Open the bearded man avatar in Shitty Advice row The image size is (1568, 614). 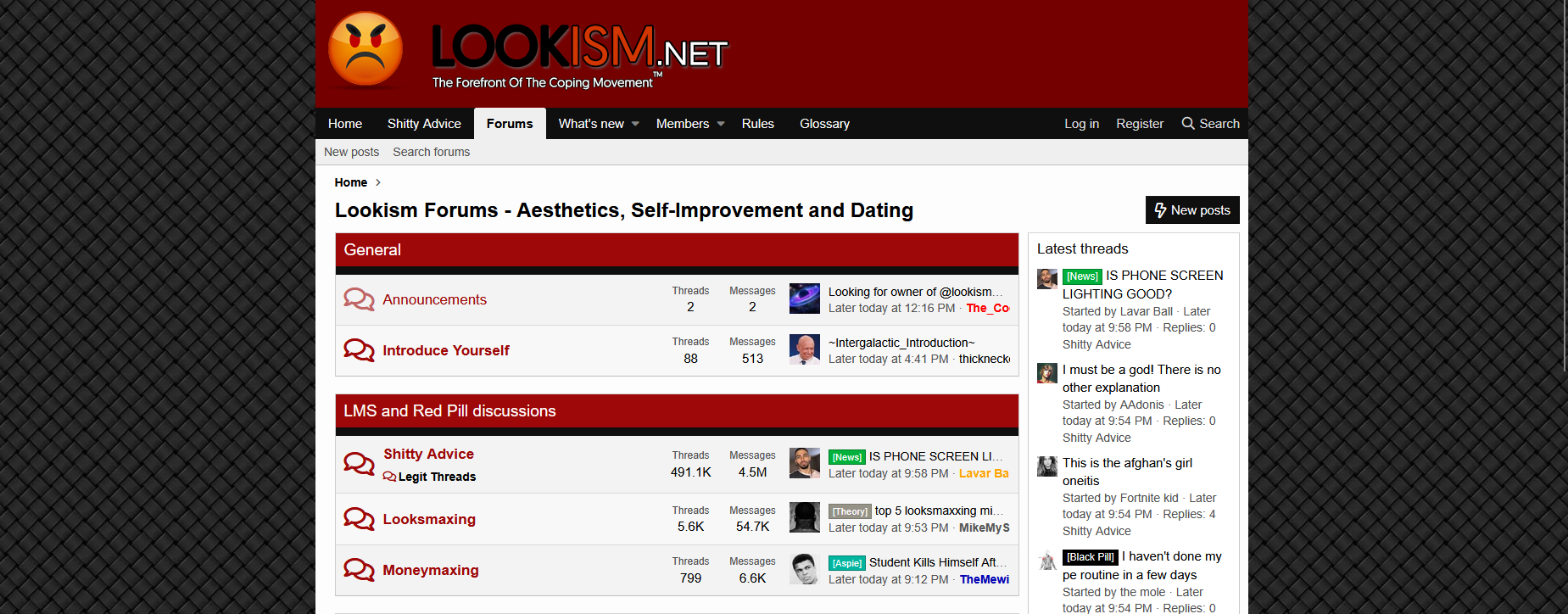pos(804,463)
